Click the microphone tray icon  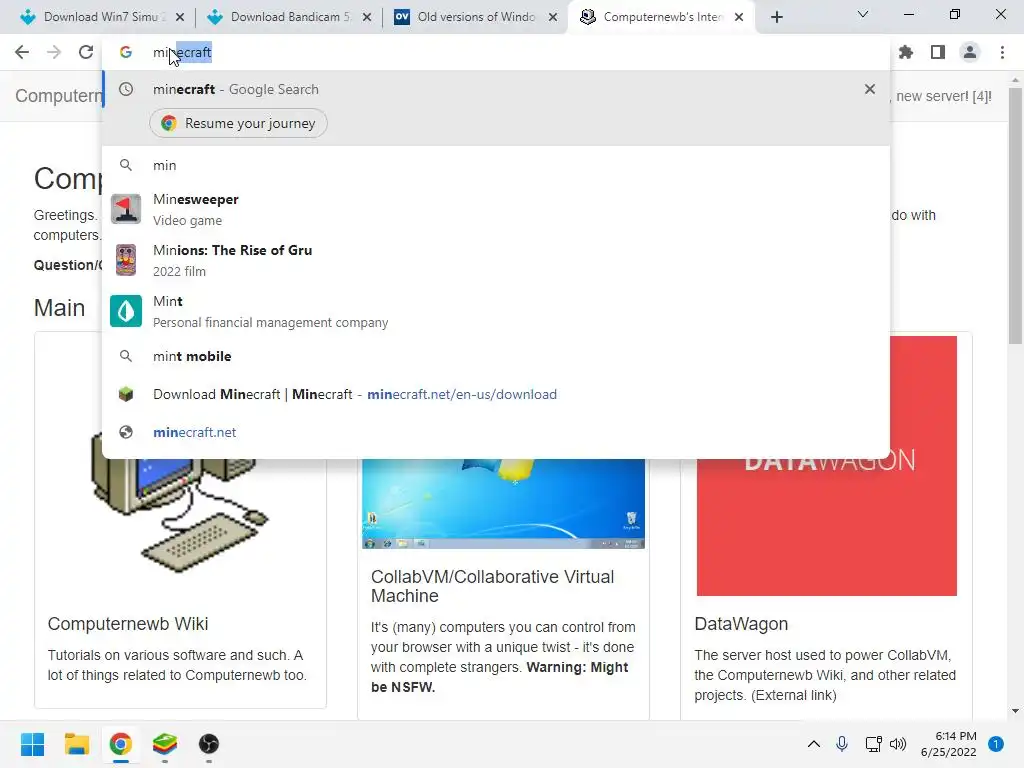coord(842,744)
